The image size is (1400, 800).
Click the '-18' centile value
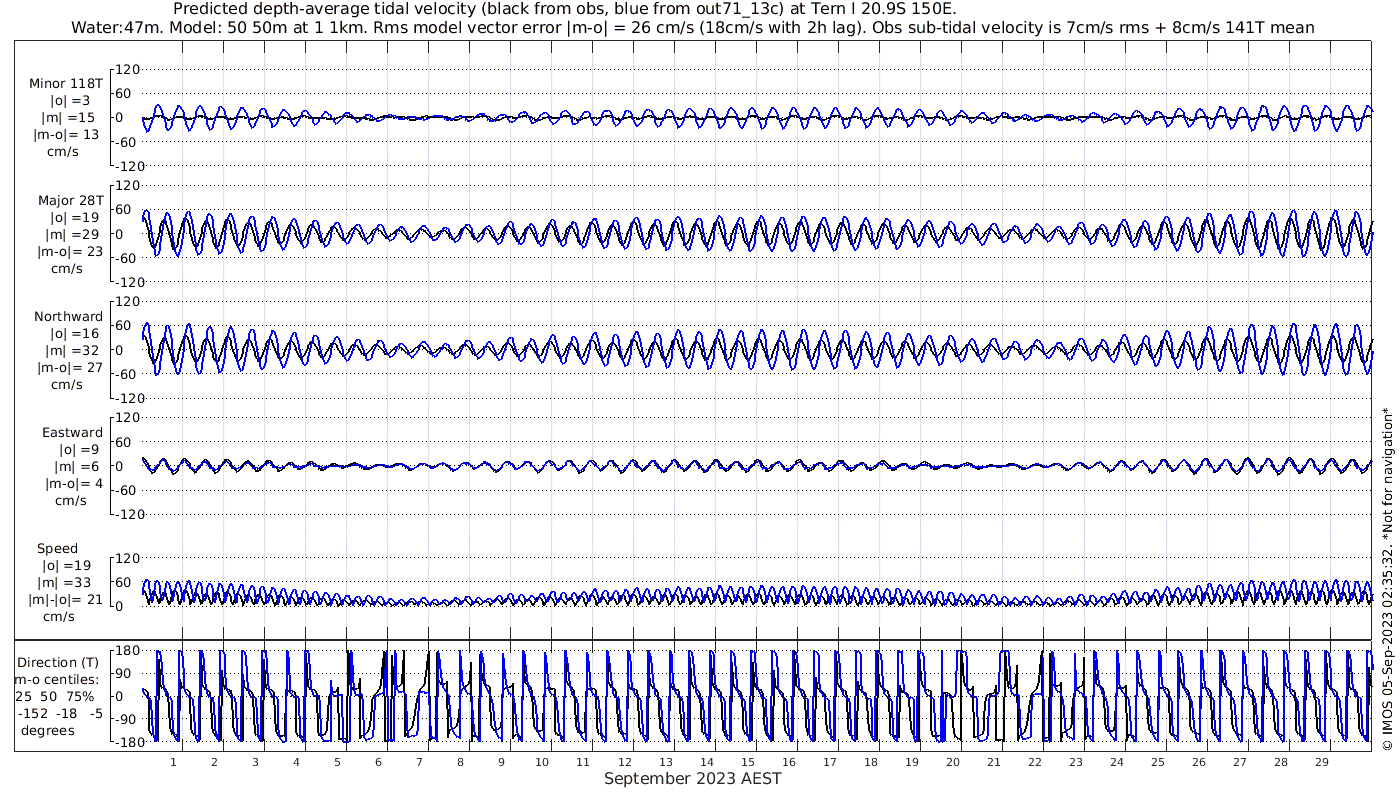[x=68, y=713]
